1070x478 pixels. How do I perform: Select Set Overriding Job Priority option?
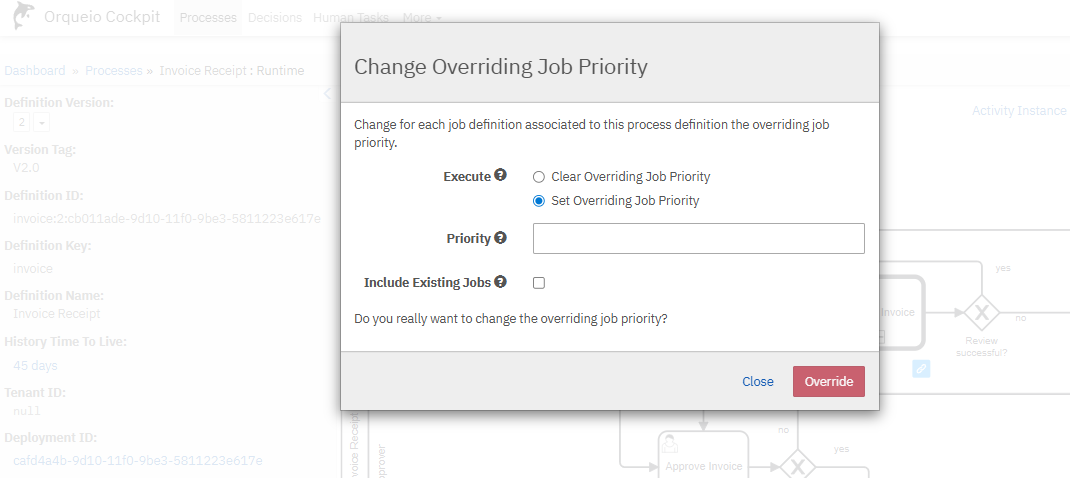pos(539,201)
